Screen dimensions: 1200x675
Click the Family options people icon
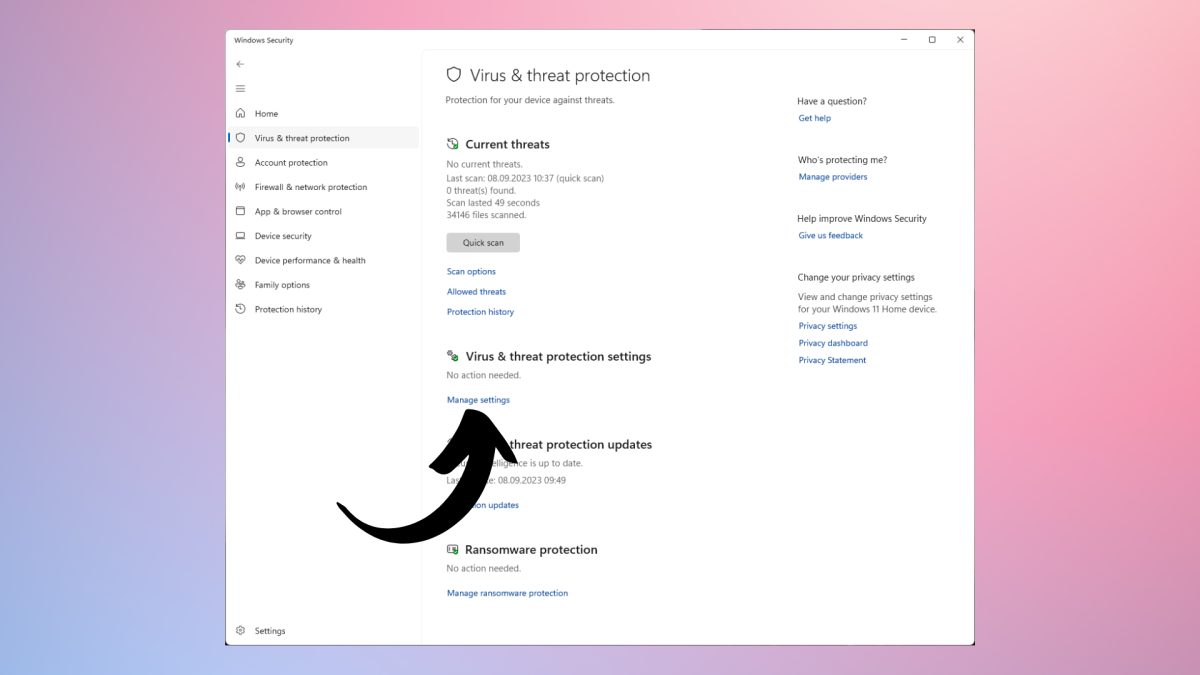240,285
